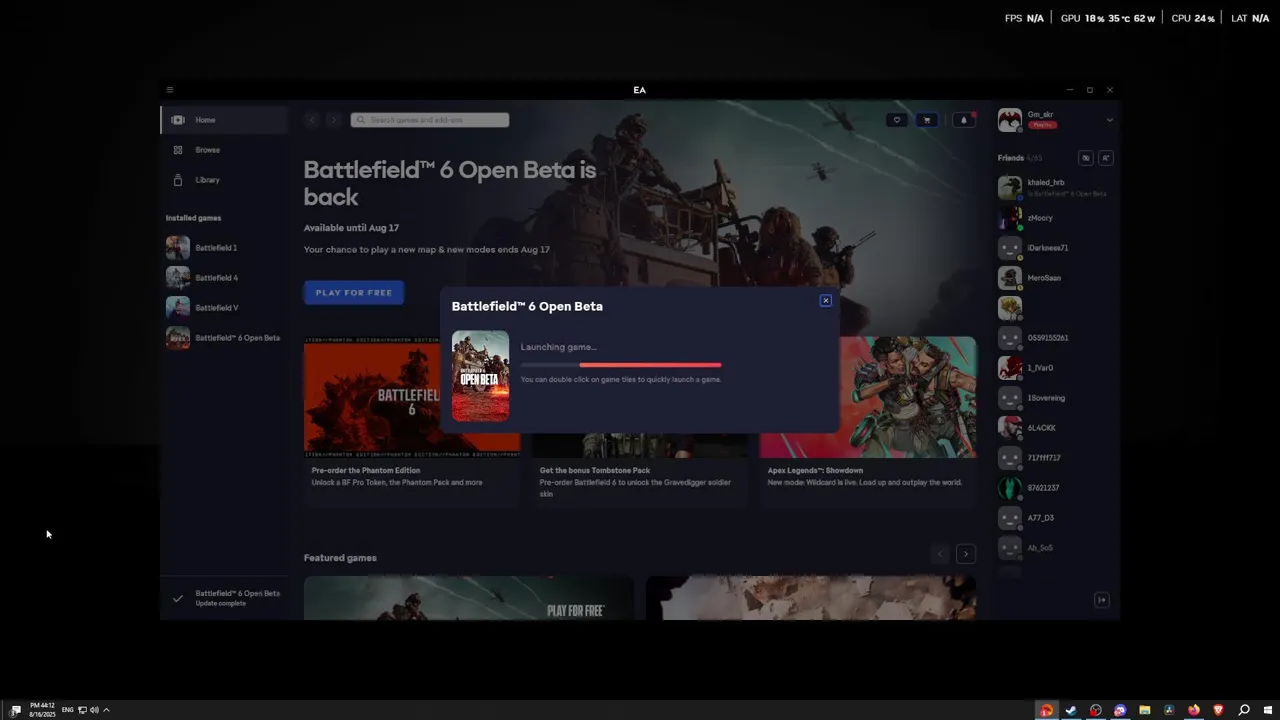Click the friend requests link icon
The width and height of the screenshot is (1280, 720).
point(1086,158)
